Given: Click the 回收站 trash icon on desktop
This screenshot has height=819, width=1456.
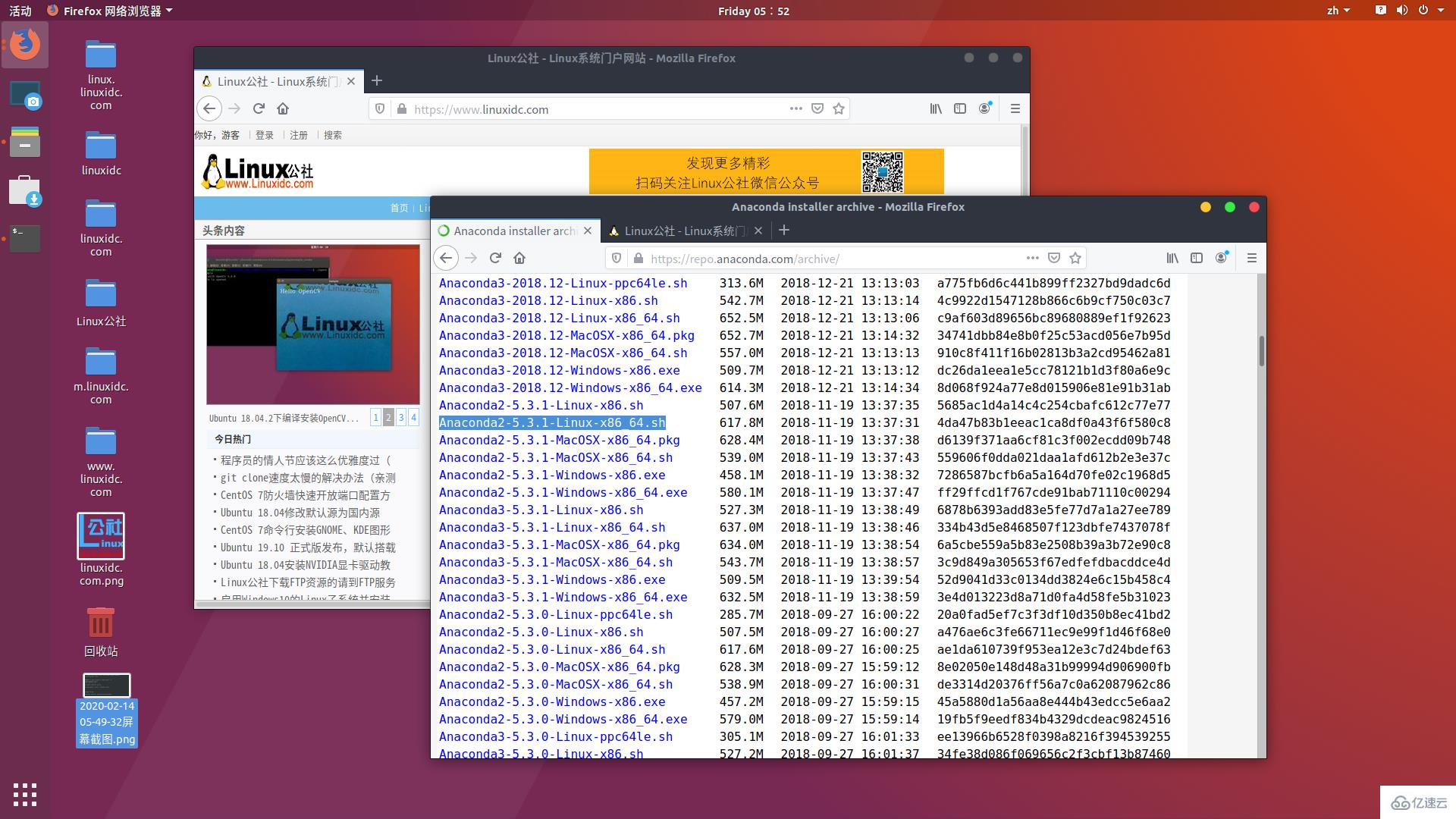Looking at the screenshot, I should pos(100,625).
